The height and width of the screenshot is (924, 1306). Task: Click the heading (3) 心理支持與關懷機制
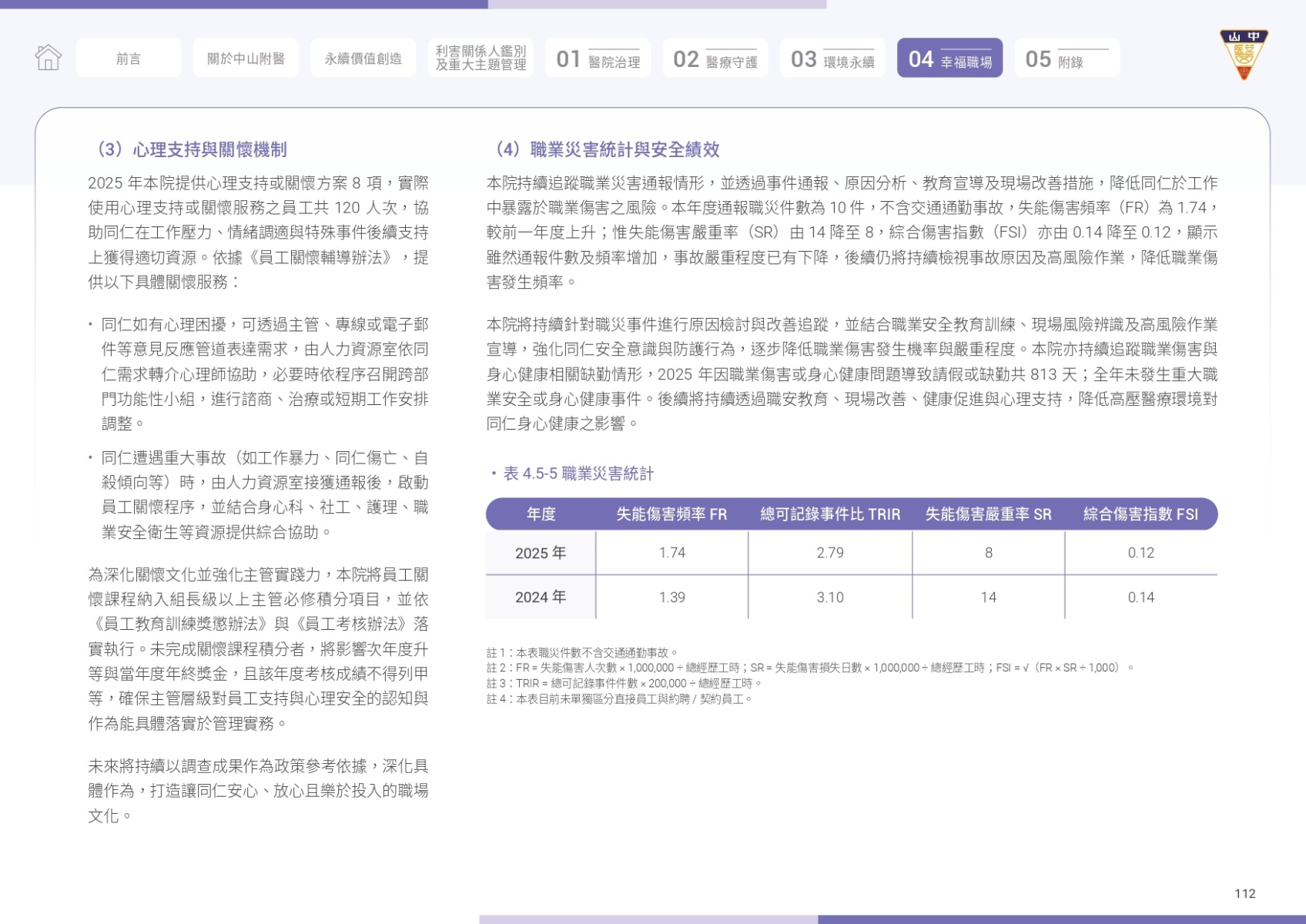tap(187, 149)
